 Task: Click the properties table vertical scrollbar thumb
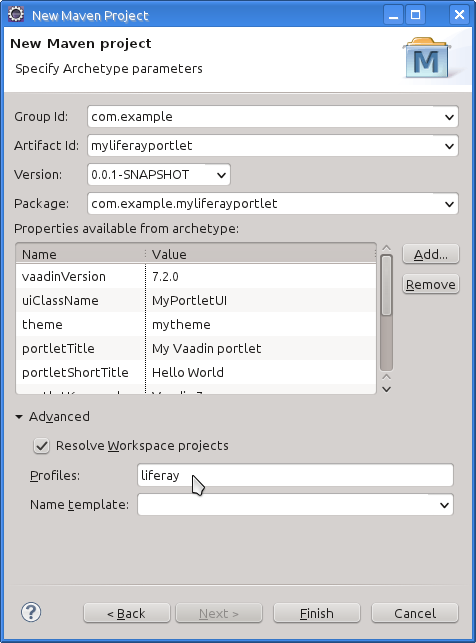pyautogui.click(x=386, y=285)
